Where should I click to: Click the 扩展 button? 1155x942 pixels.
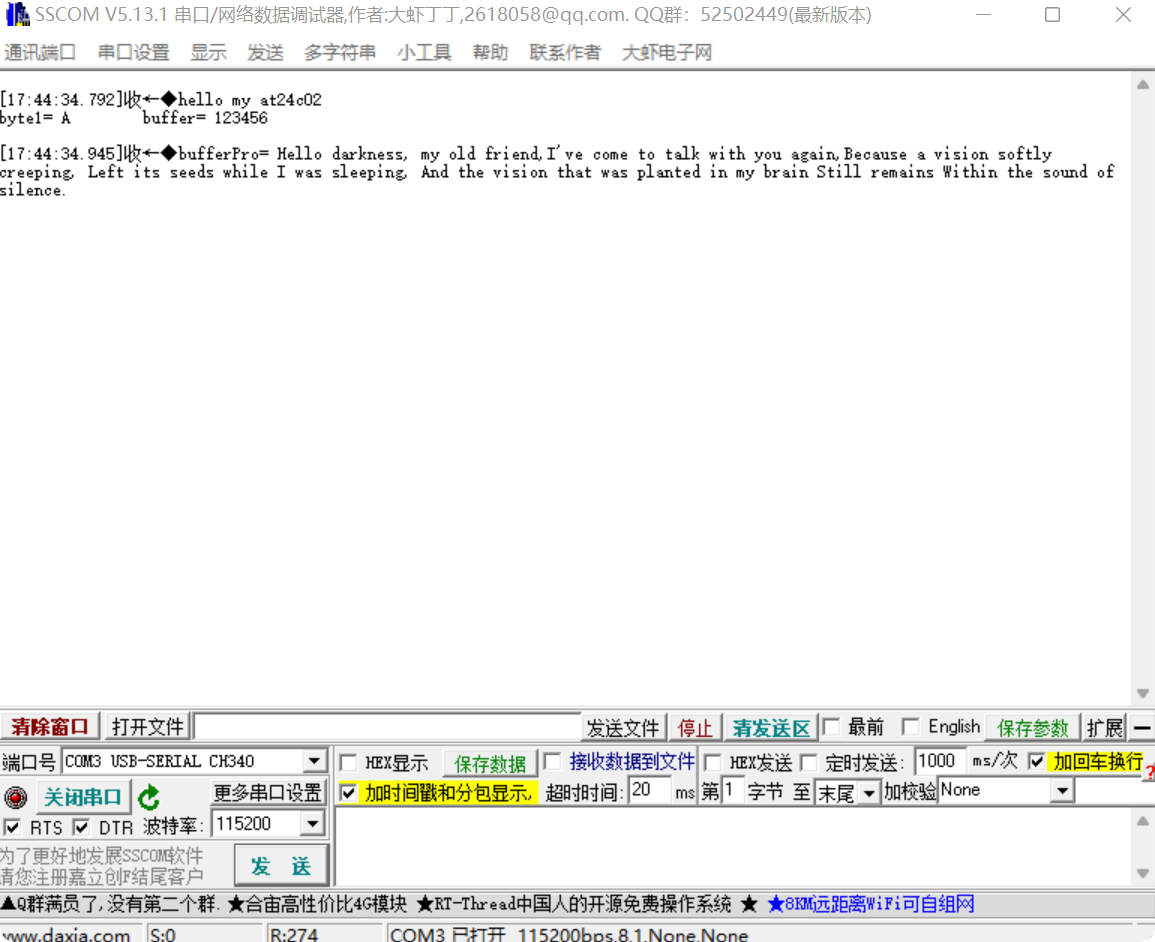(x=1104, y=728)
